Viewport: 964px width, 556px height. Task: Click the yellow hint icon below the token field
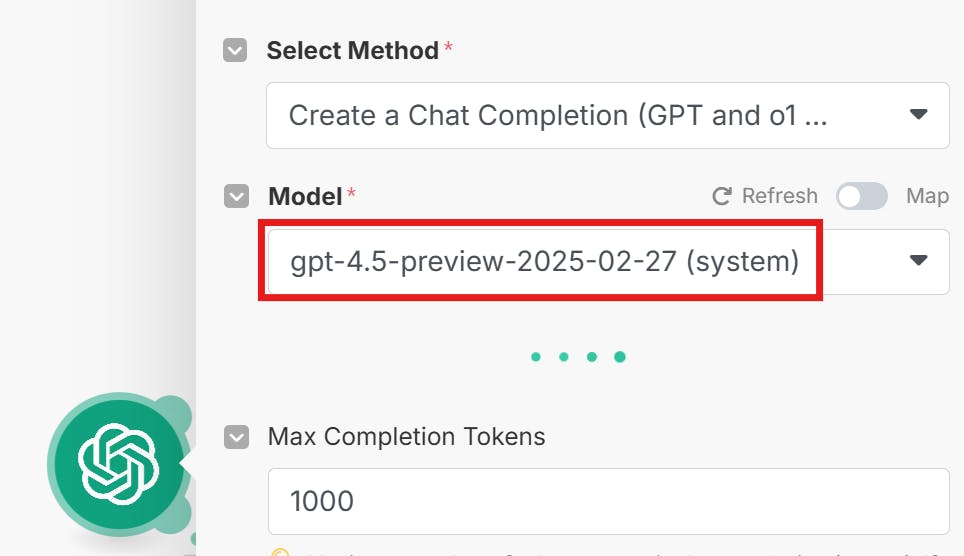(280, 552)
